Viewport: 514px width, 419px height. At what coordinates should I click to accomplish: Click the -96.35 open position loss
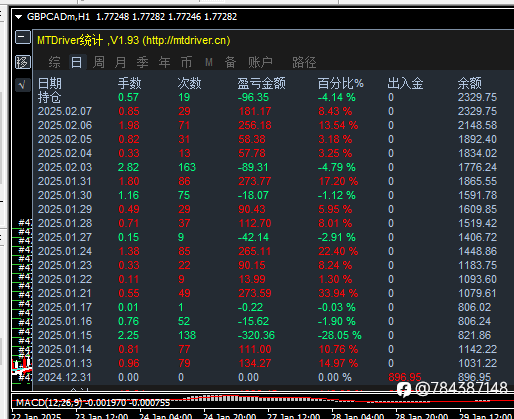coord(253,97)
